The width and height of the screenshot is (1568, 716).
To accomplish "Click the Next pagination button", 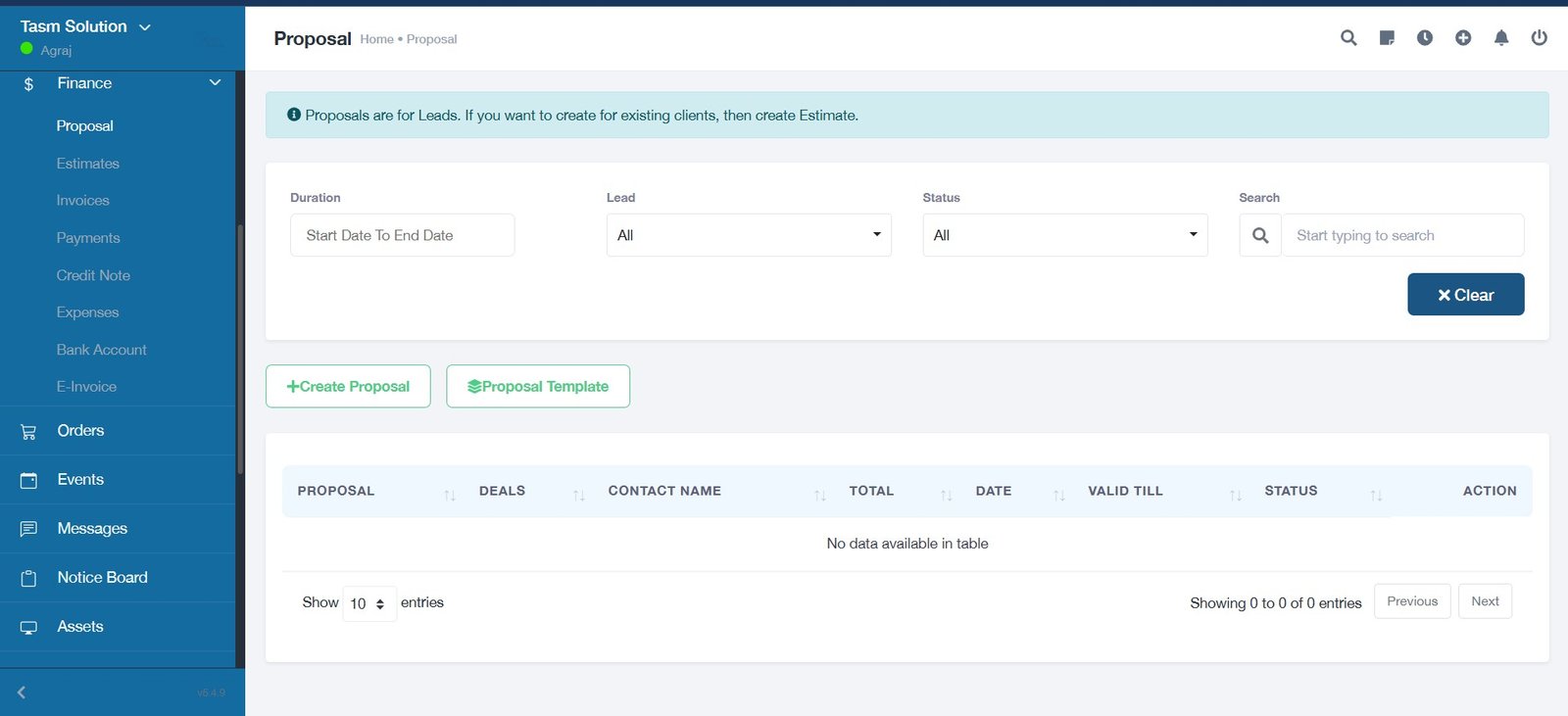I will (1485, 601).
